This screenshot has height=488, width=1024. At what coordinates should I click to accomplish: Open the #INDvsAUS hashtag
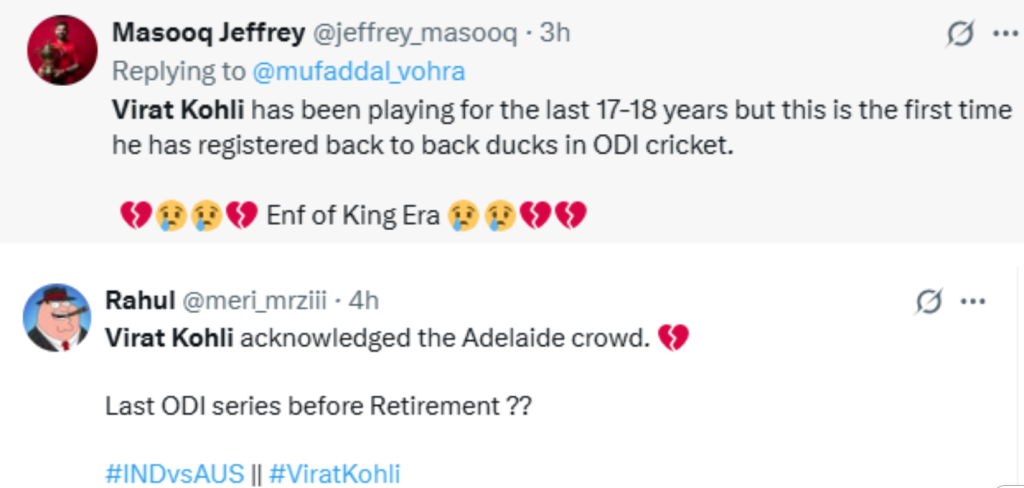coord(175,473)
